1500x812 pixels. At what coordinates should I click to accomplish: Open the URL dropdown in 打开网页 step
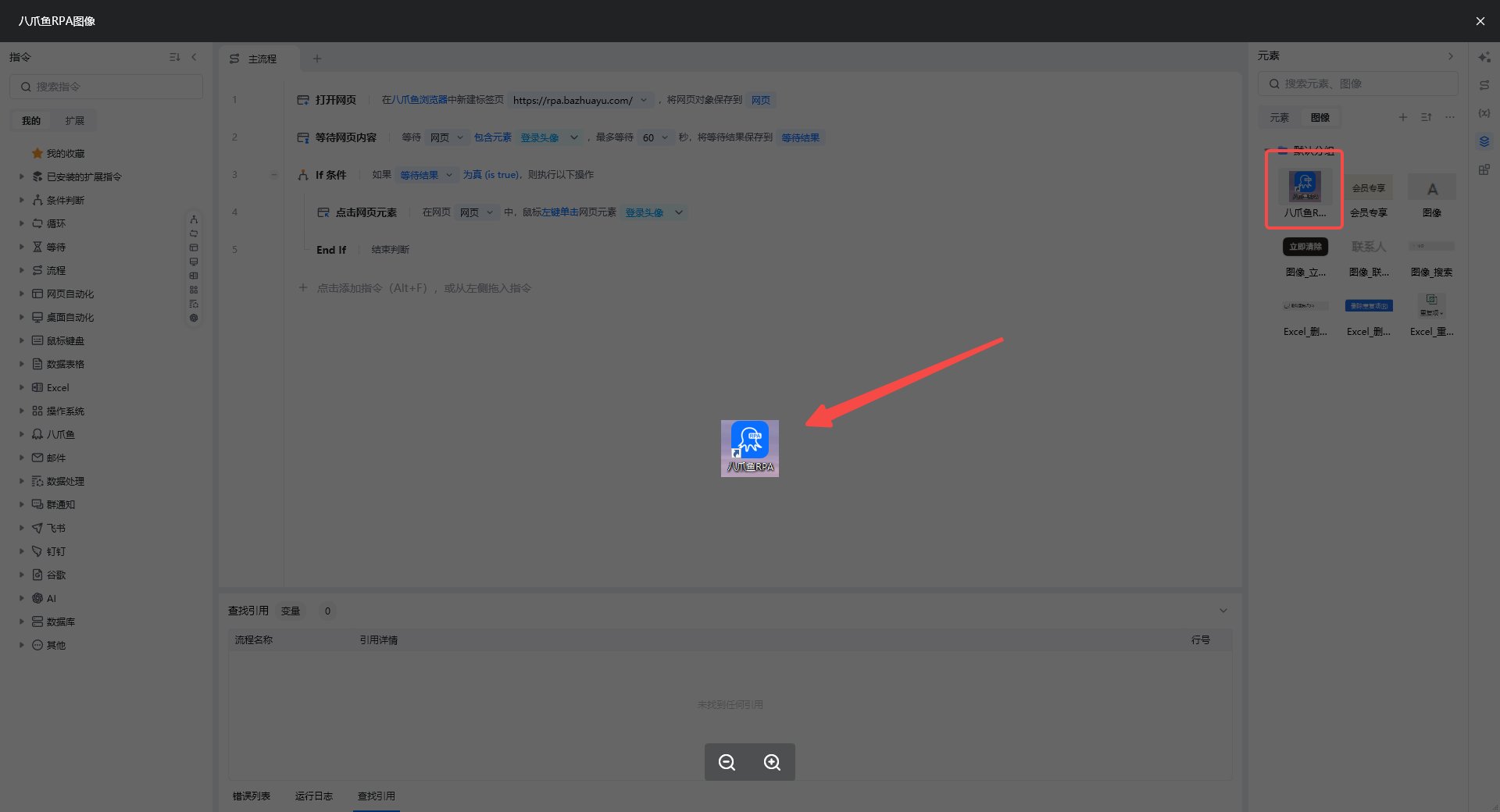(644, 100)
